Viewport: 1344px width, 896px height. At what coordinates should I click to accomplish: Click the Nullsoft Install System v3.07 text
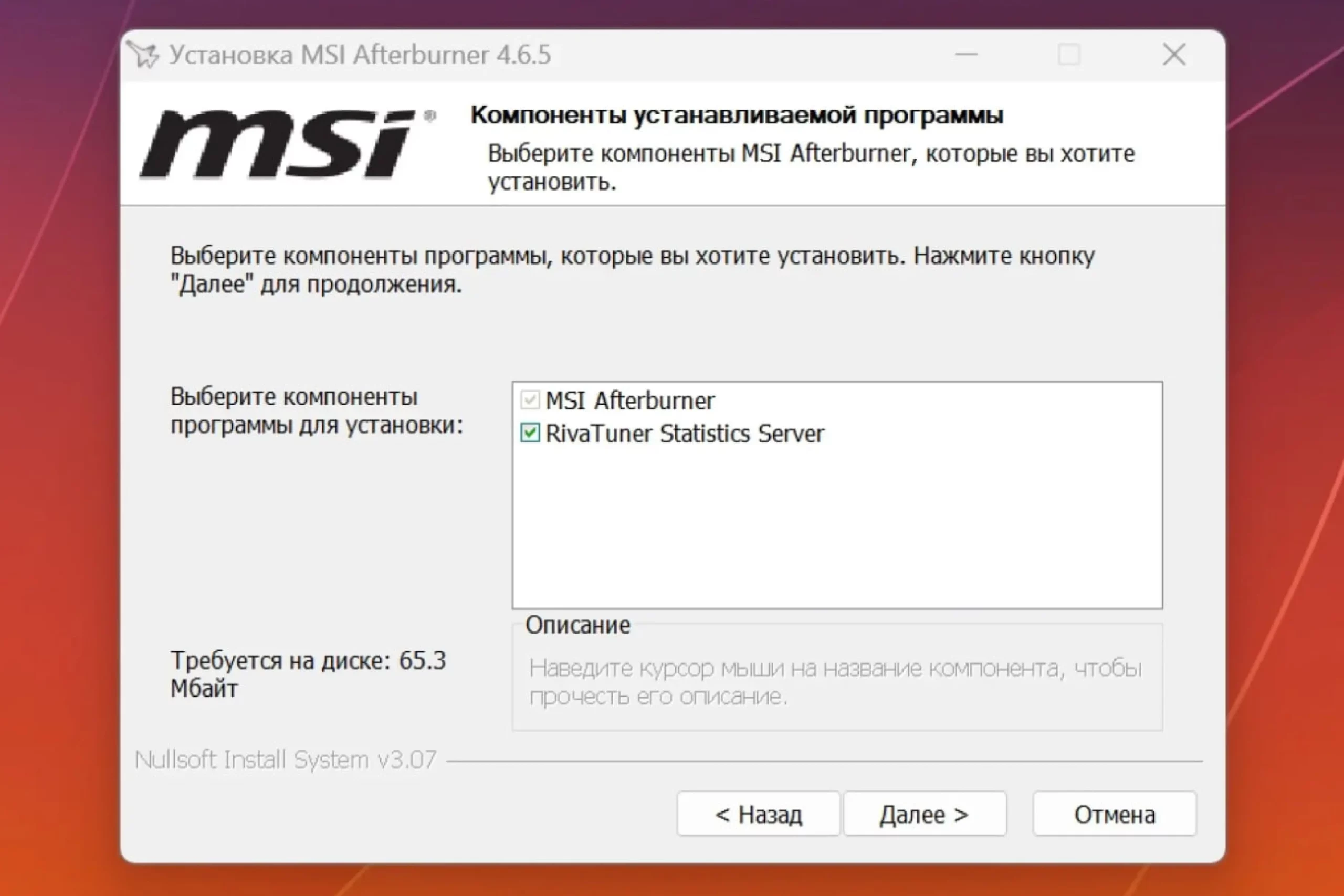click(x=286, y=760)
